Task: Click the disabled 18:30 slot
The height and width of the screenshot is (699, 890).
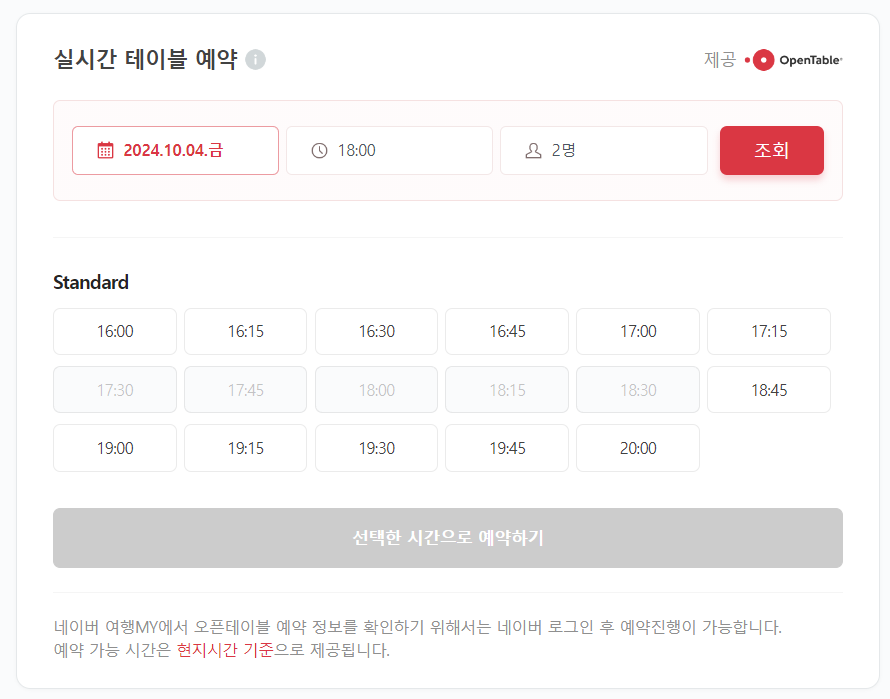Action: point(638,390)
